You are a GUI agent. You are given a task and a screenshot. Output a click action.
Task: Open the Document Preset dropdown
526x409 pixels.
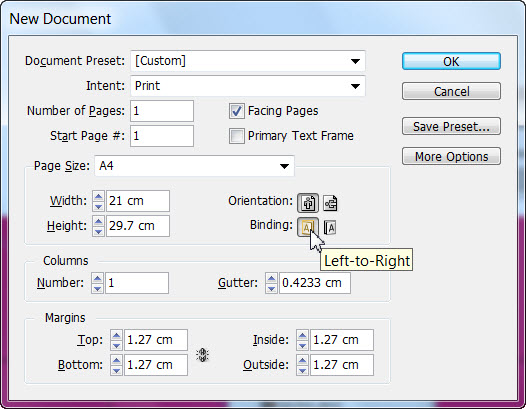coord(248,61)
